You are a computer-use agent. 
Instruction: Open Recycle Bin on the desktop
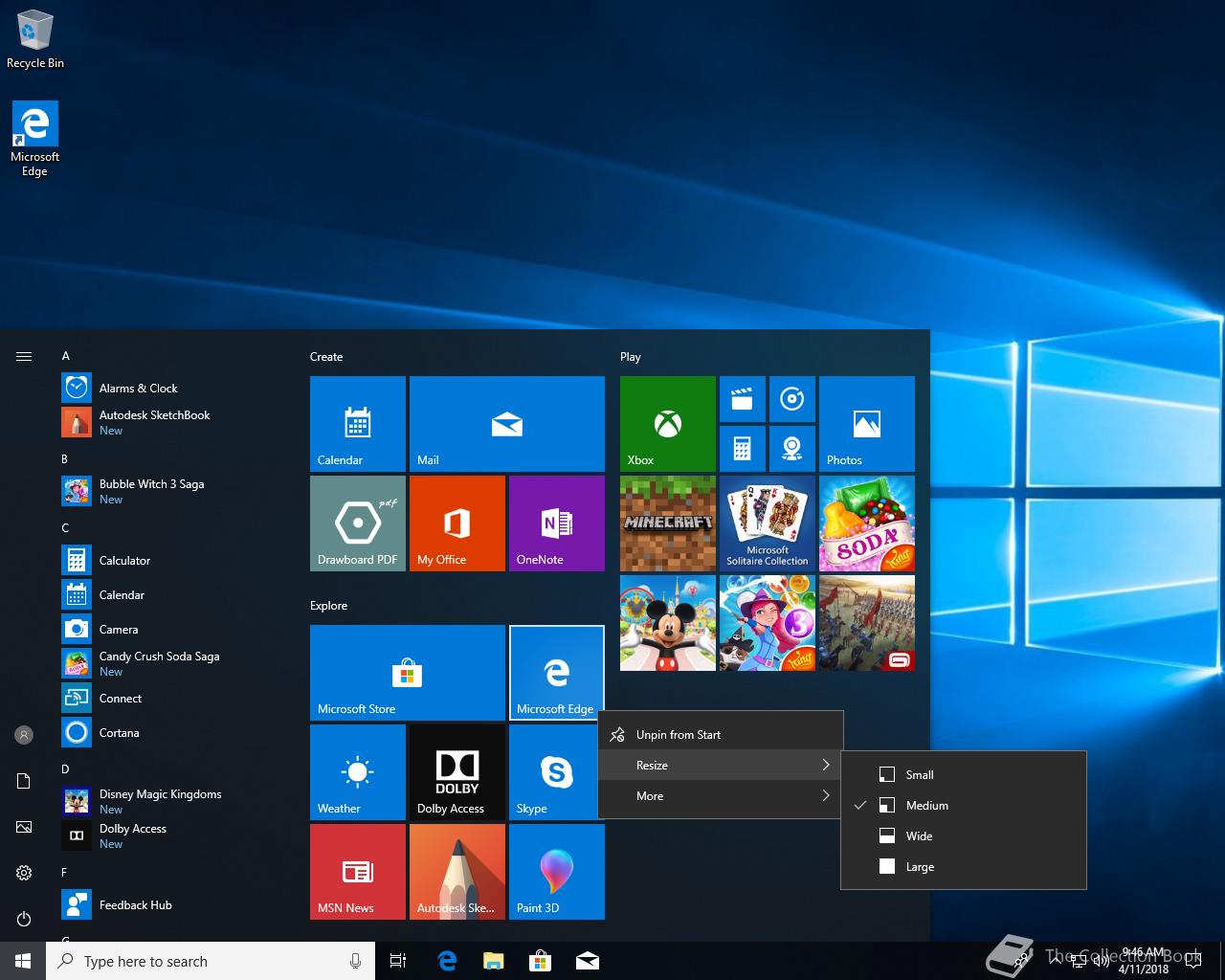(x=35, y=39)
